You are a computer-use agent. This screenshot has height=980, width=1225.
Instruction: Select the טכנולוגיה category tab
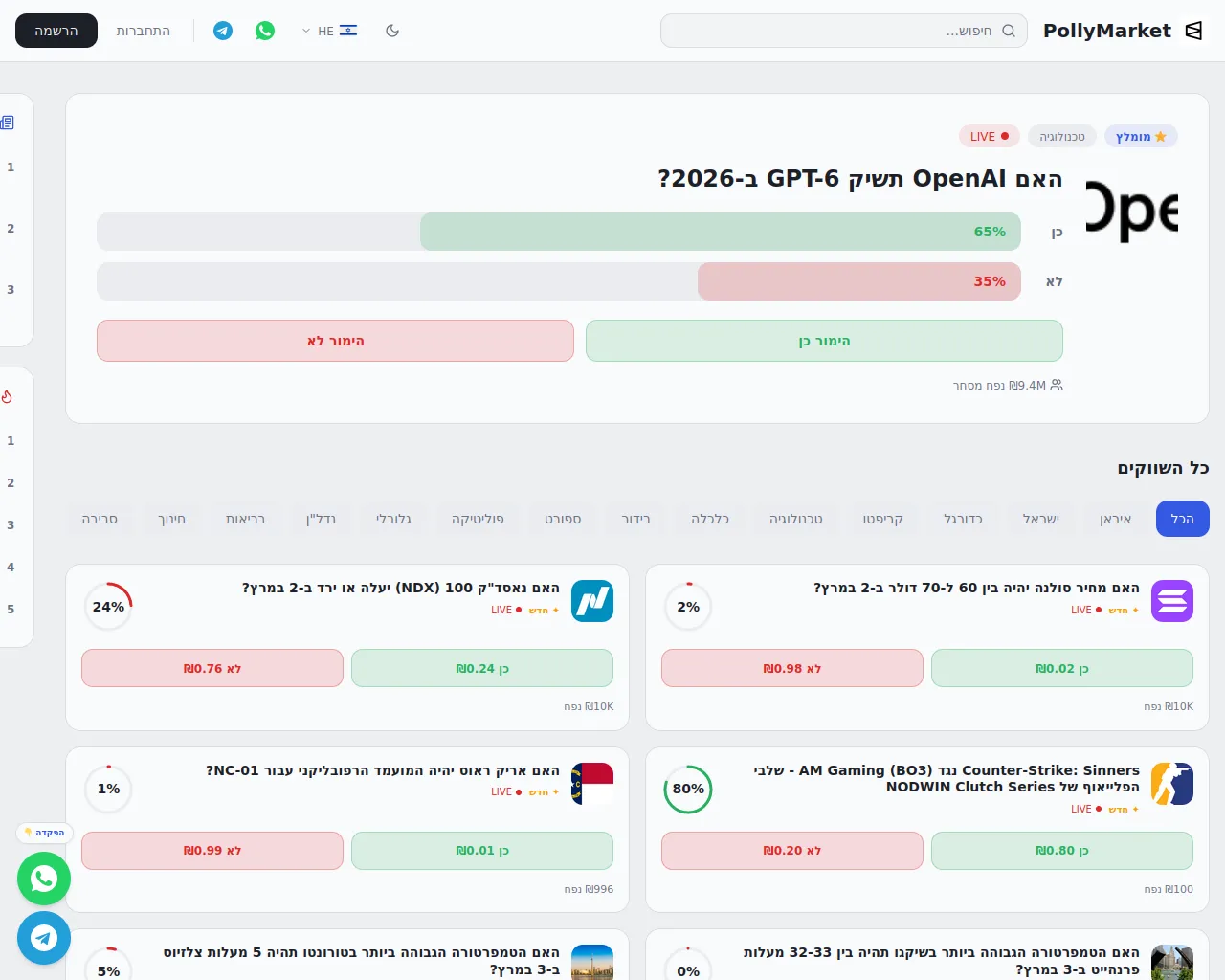[796, 519]
